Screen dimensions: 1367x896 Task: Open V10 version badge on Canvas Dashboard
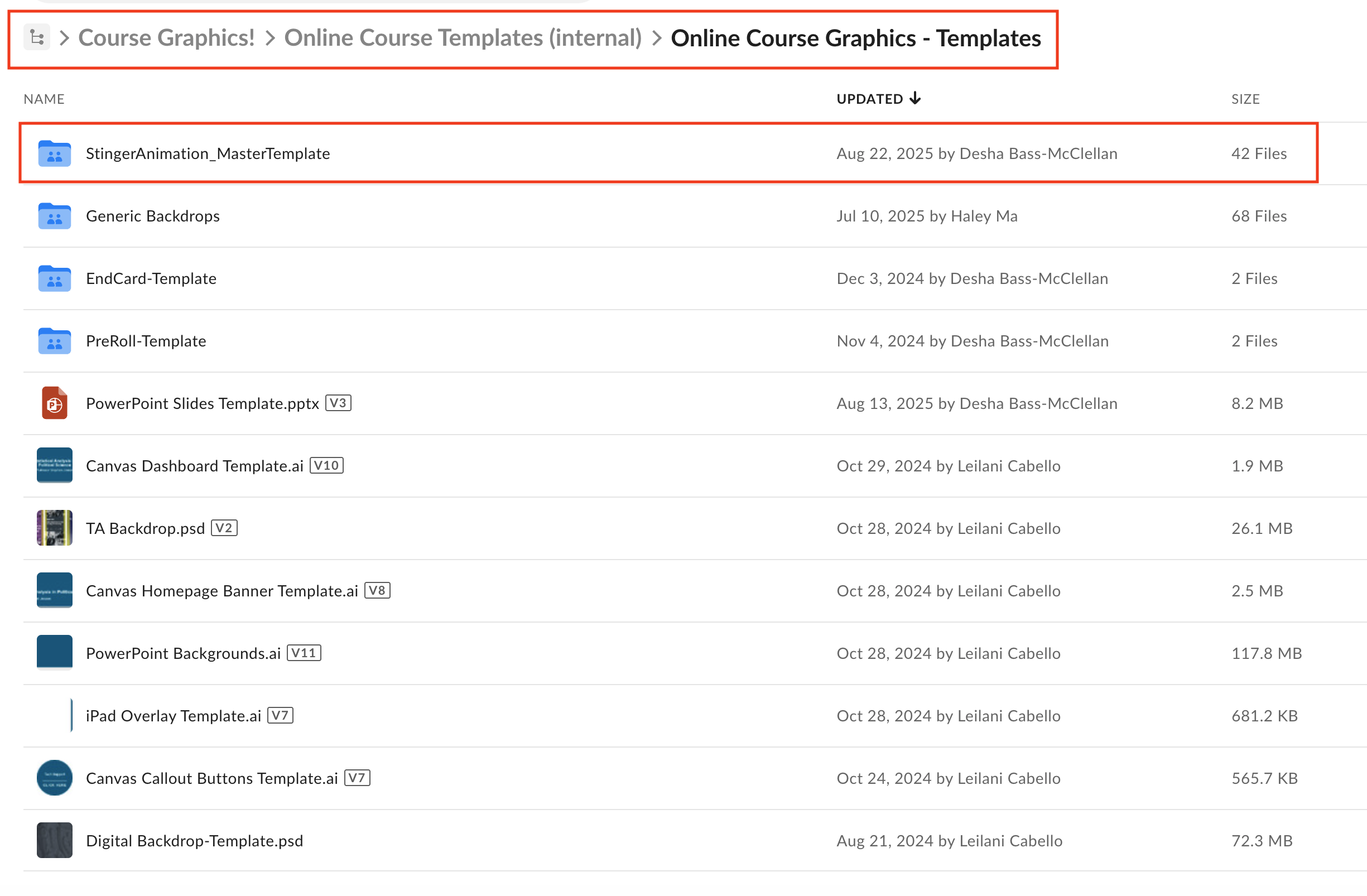326,465
